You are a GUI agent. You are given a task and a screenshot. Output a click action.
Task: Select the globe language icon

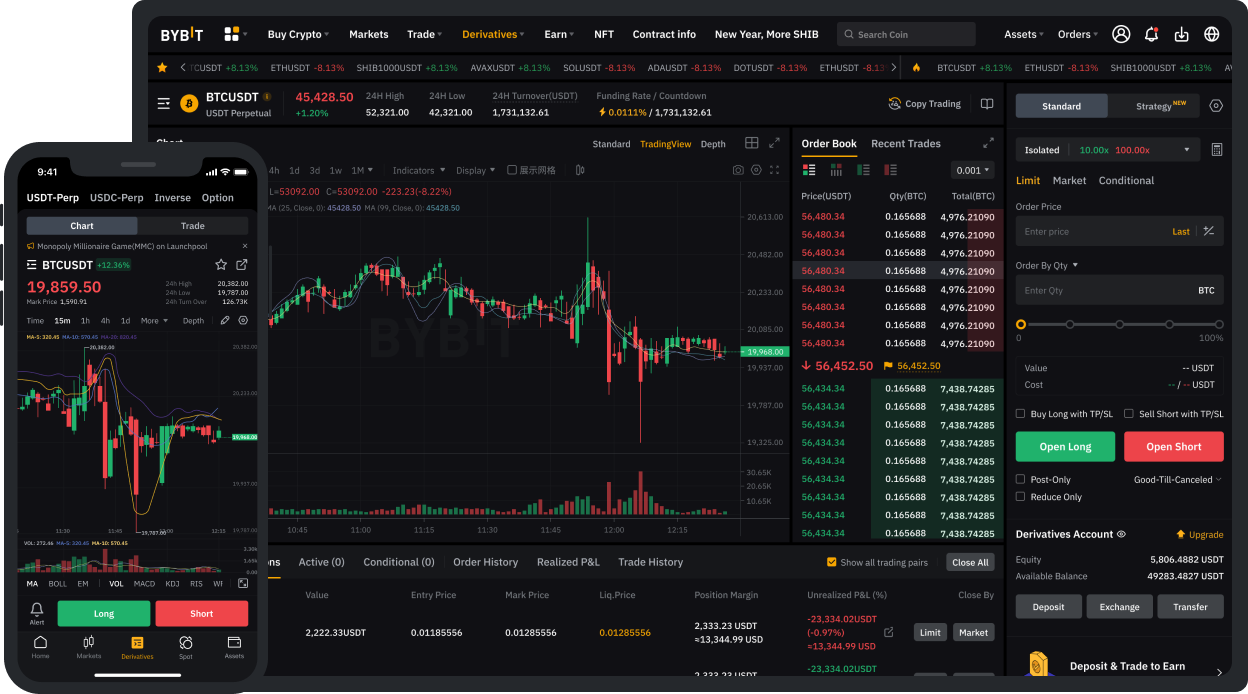click(1211, 33)
